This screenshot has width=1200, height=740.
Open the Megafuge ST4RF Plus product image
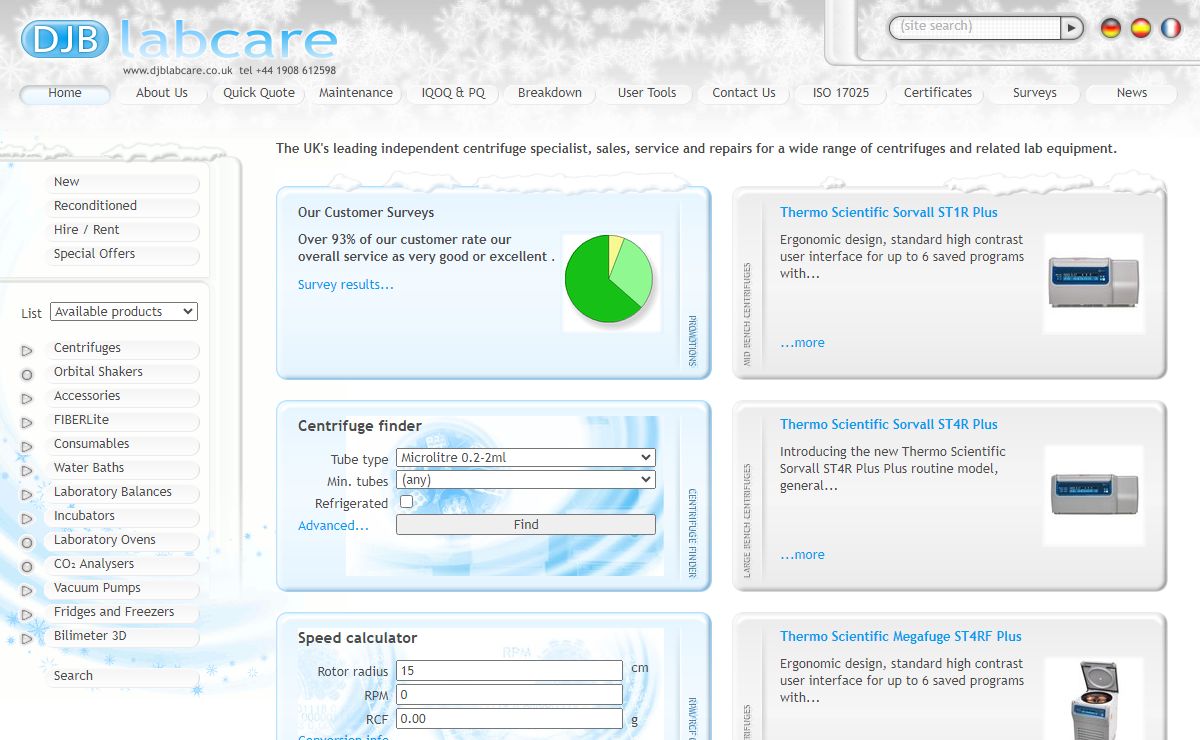pyautogui.click(x=1093, y=698)
